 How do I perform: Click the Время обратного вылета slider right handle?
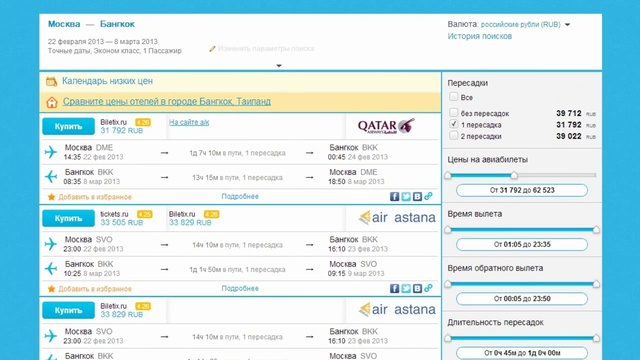596,284
